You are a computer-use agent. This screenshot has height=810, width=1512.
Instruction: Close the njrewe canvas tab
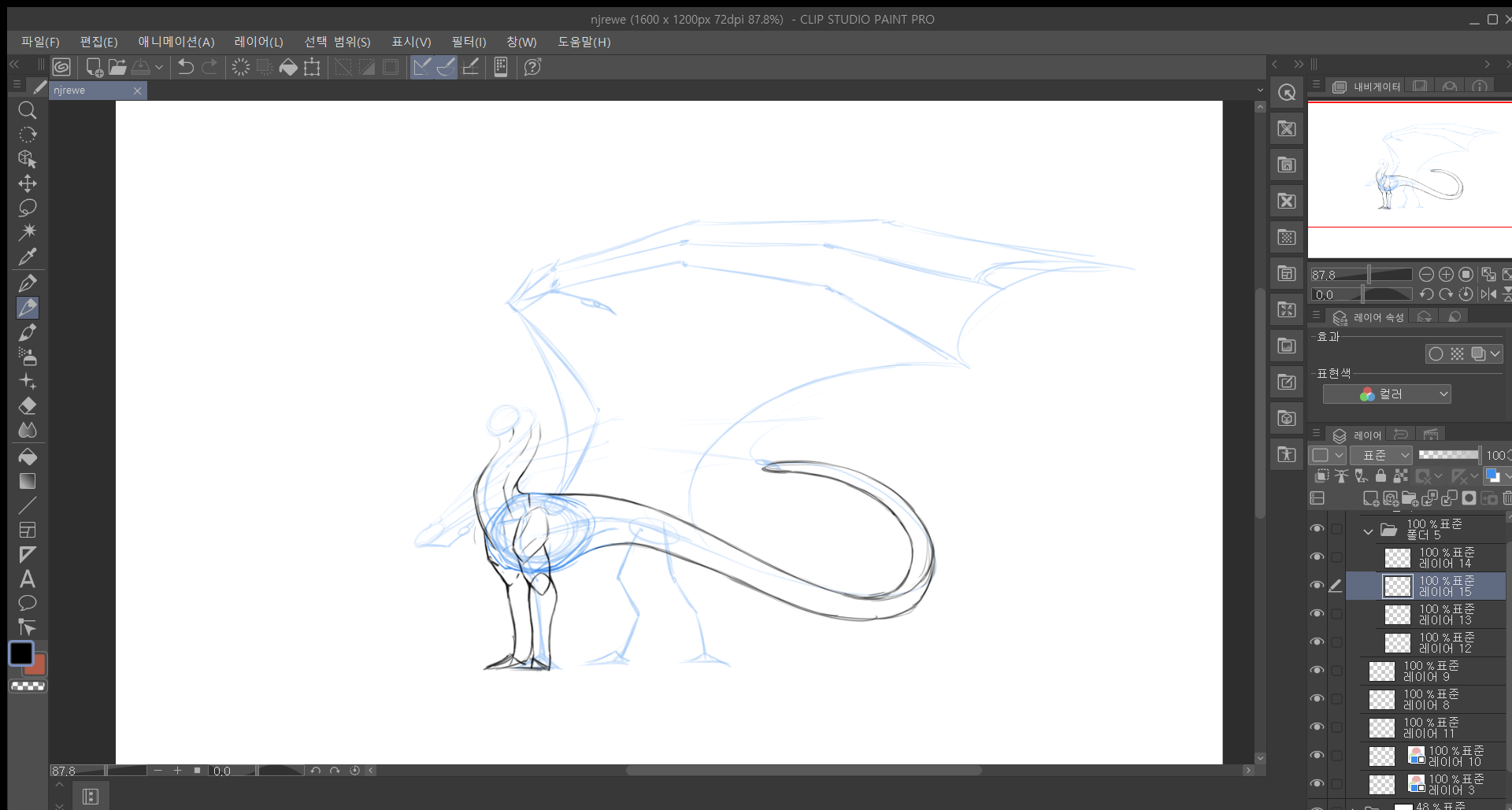[137, 91]
